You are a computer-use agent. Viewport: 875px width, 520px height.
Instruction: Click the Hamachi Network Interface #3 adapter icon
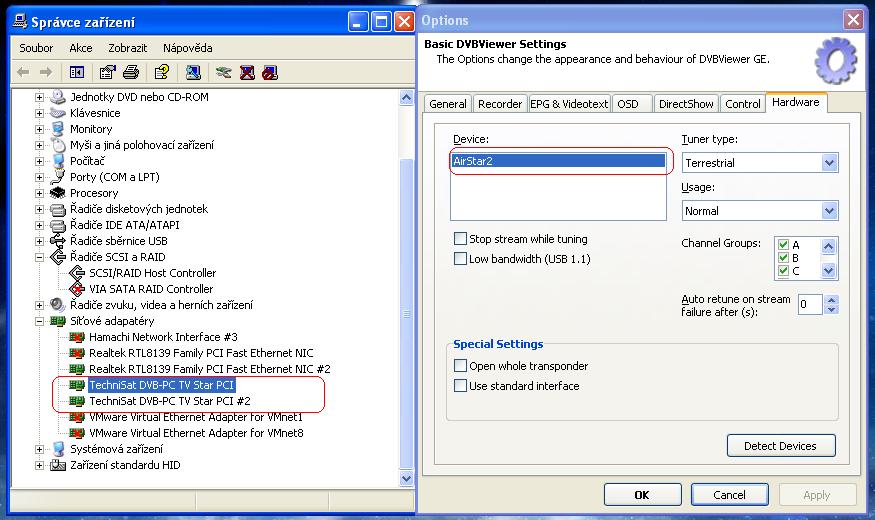point(76,337)
